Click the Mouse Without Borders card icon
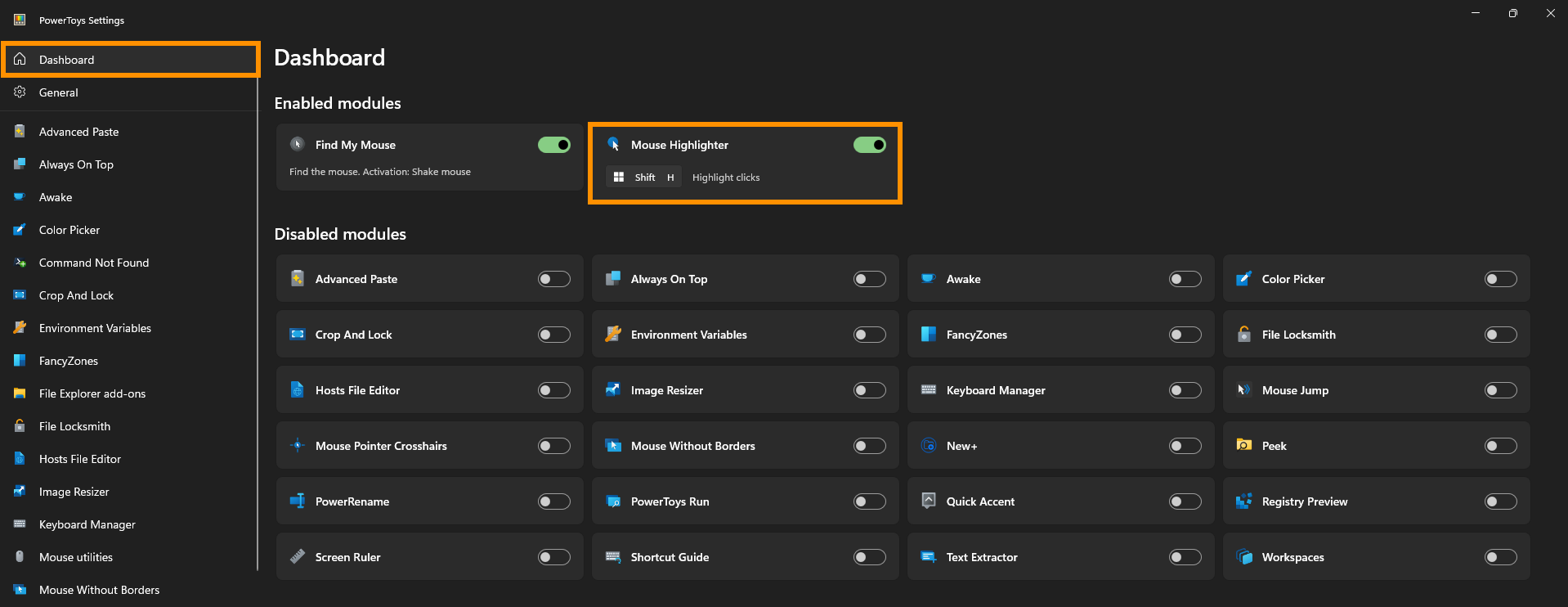 point(613,445)
